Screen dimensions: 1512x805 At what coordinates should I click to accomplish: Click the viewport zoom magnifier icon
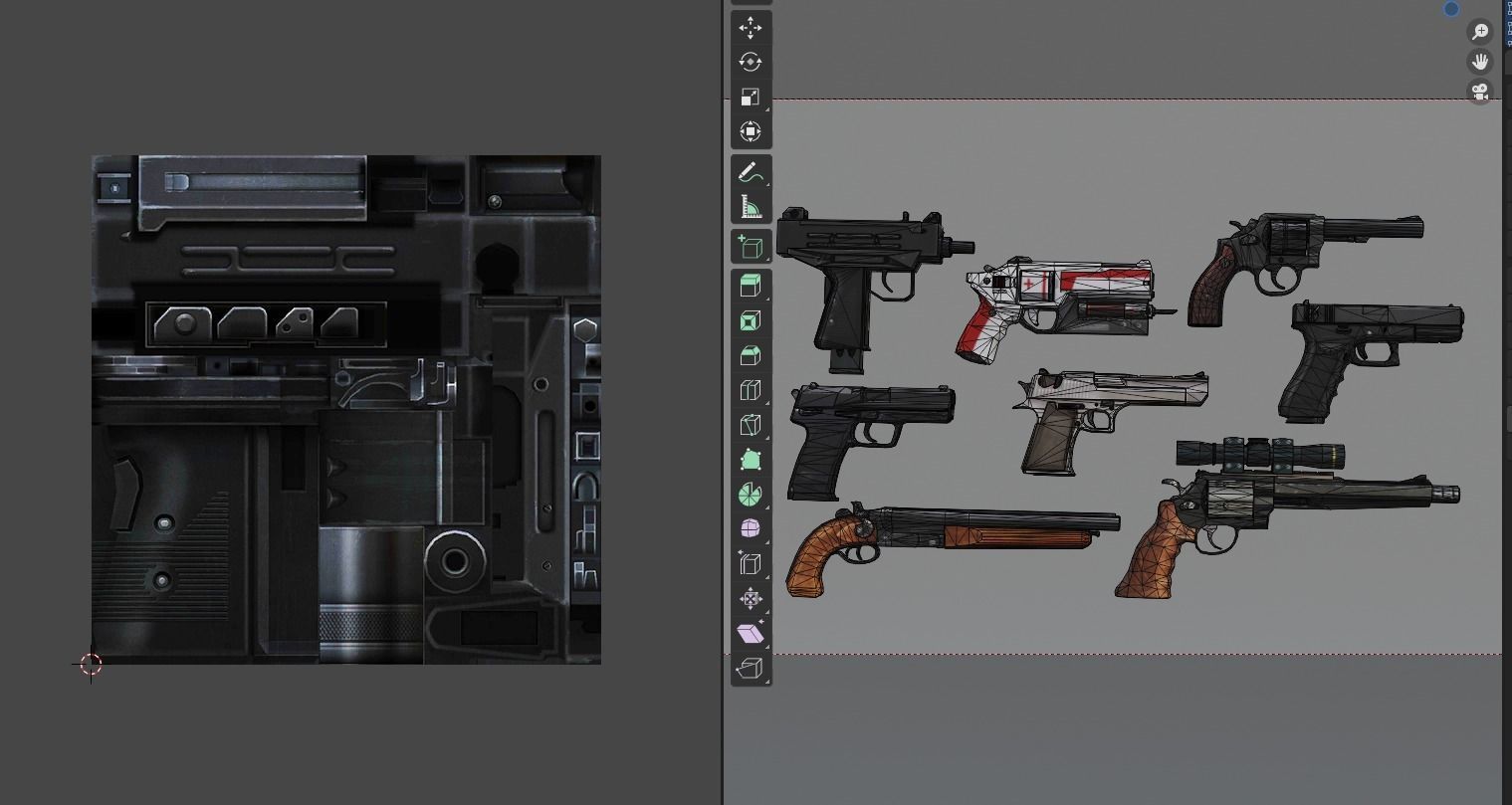pos(1480,32)
